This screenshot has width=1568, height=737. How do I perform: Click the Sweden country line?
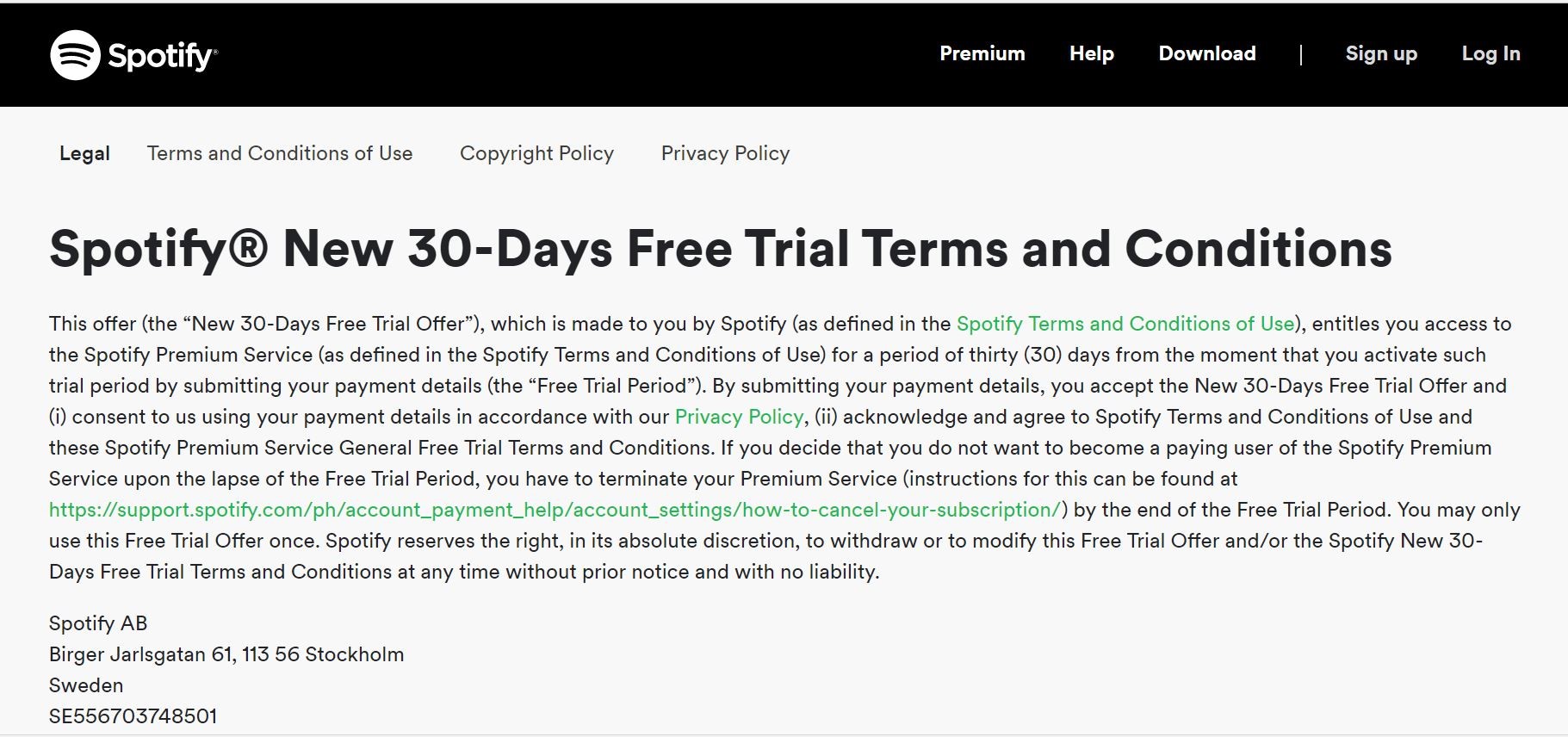pyautogui.click(x=86, y=685)
